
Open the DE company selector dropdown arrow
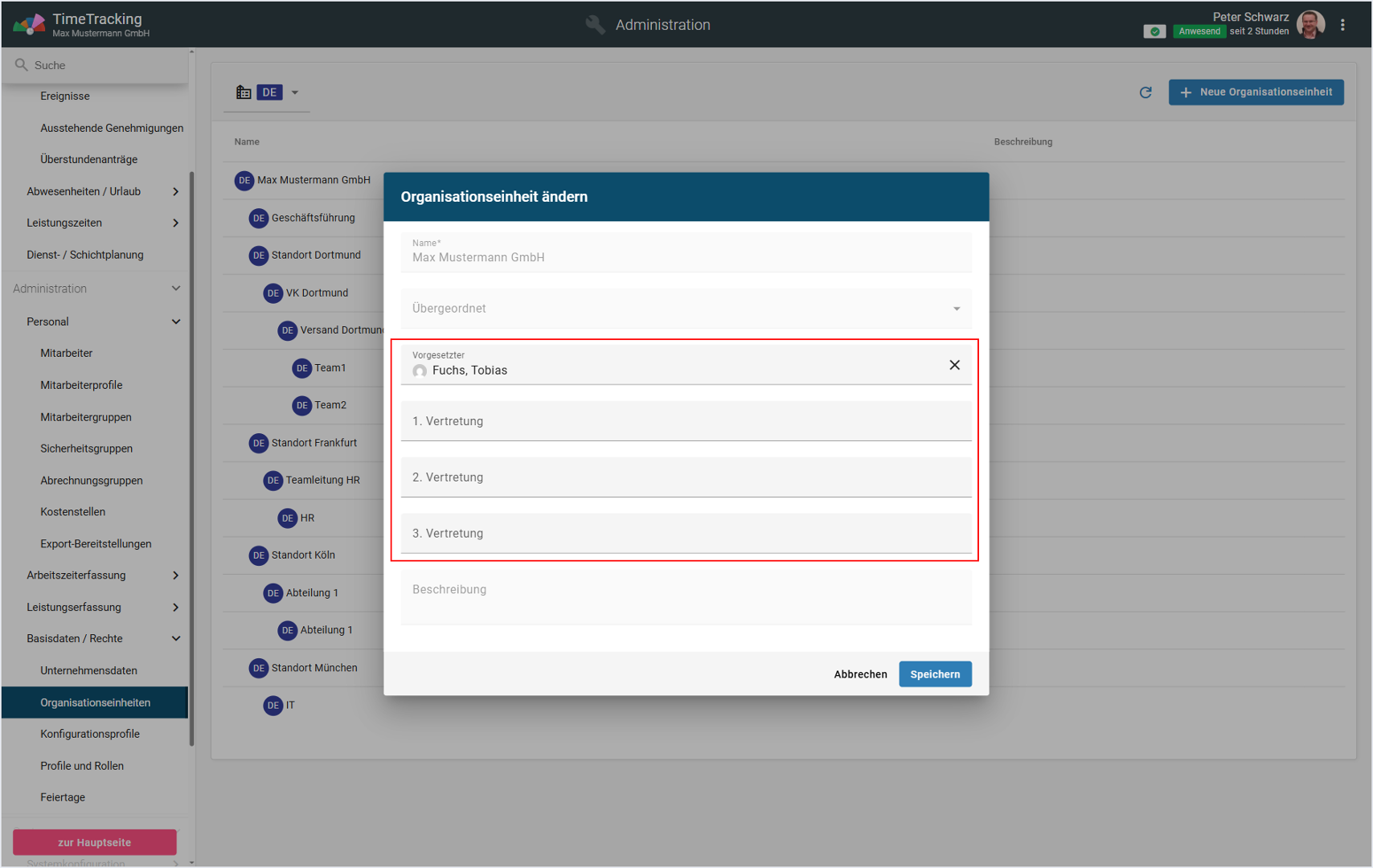[295, 92]
